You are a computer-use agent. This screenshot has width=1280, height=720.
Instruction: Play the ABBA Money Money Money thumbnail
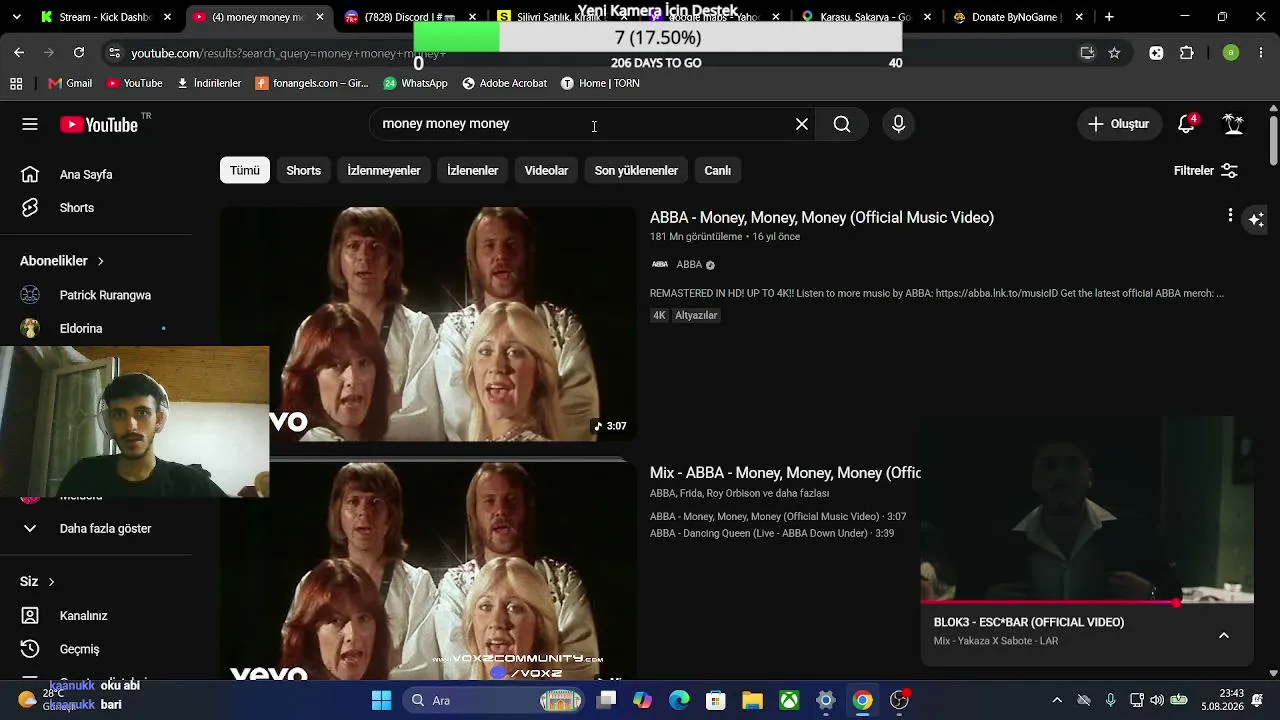pos(428,324)
